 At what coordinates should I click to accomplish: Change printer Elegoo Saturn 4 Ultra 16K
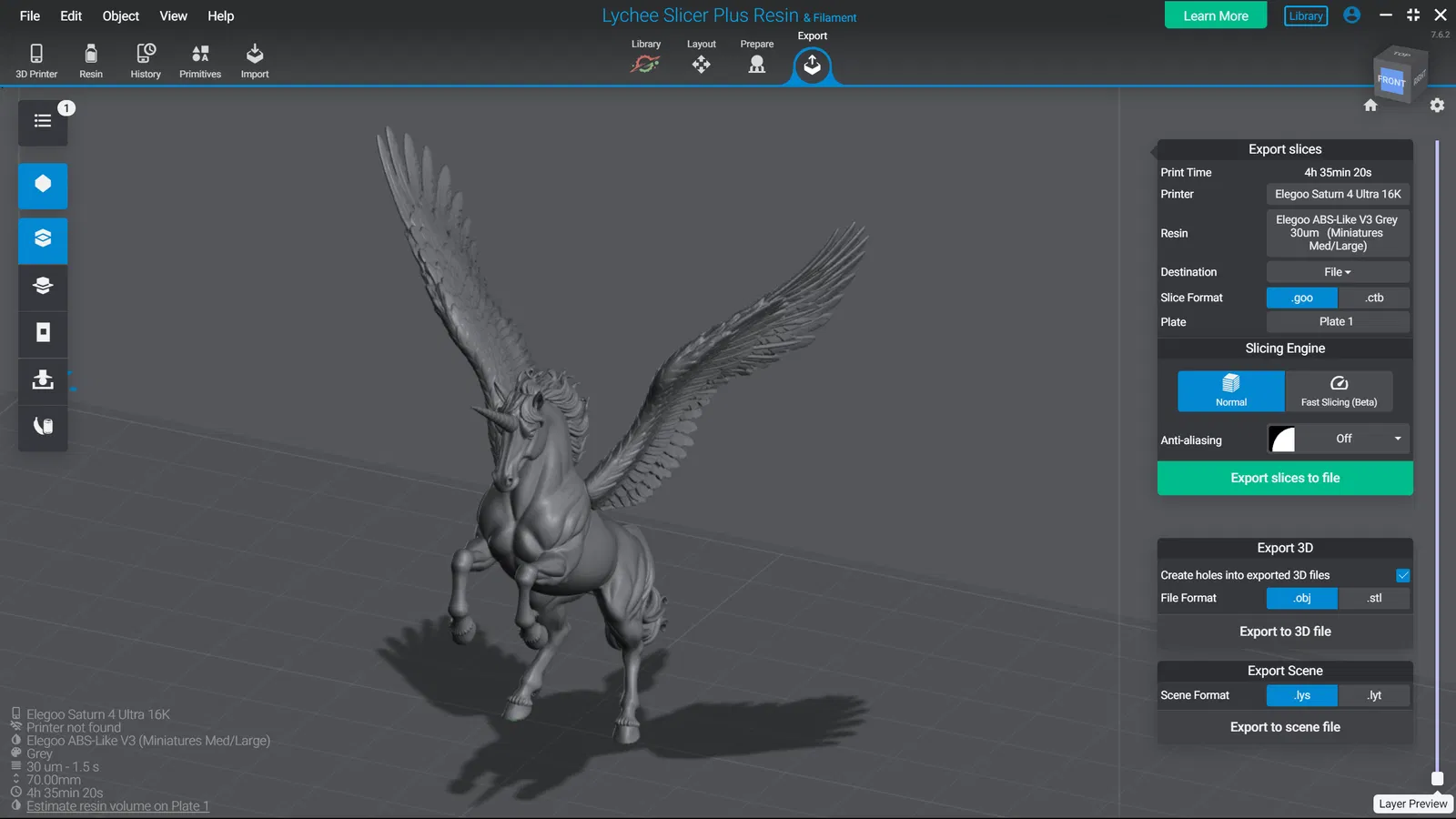click(1338, 194)
